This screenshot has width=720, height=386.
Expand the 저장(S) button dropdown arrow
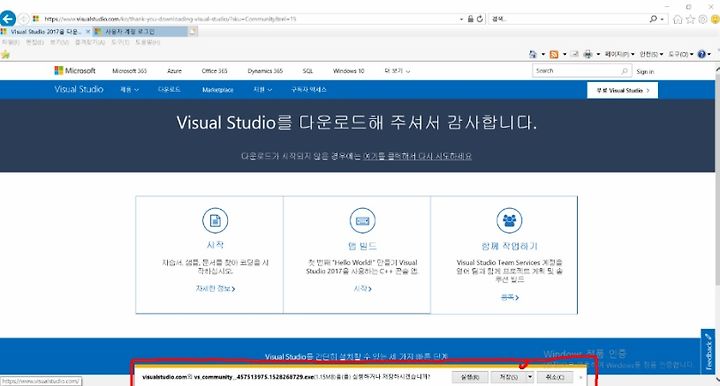(x=529, y=377)
